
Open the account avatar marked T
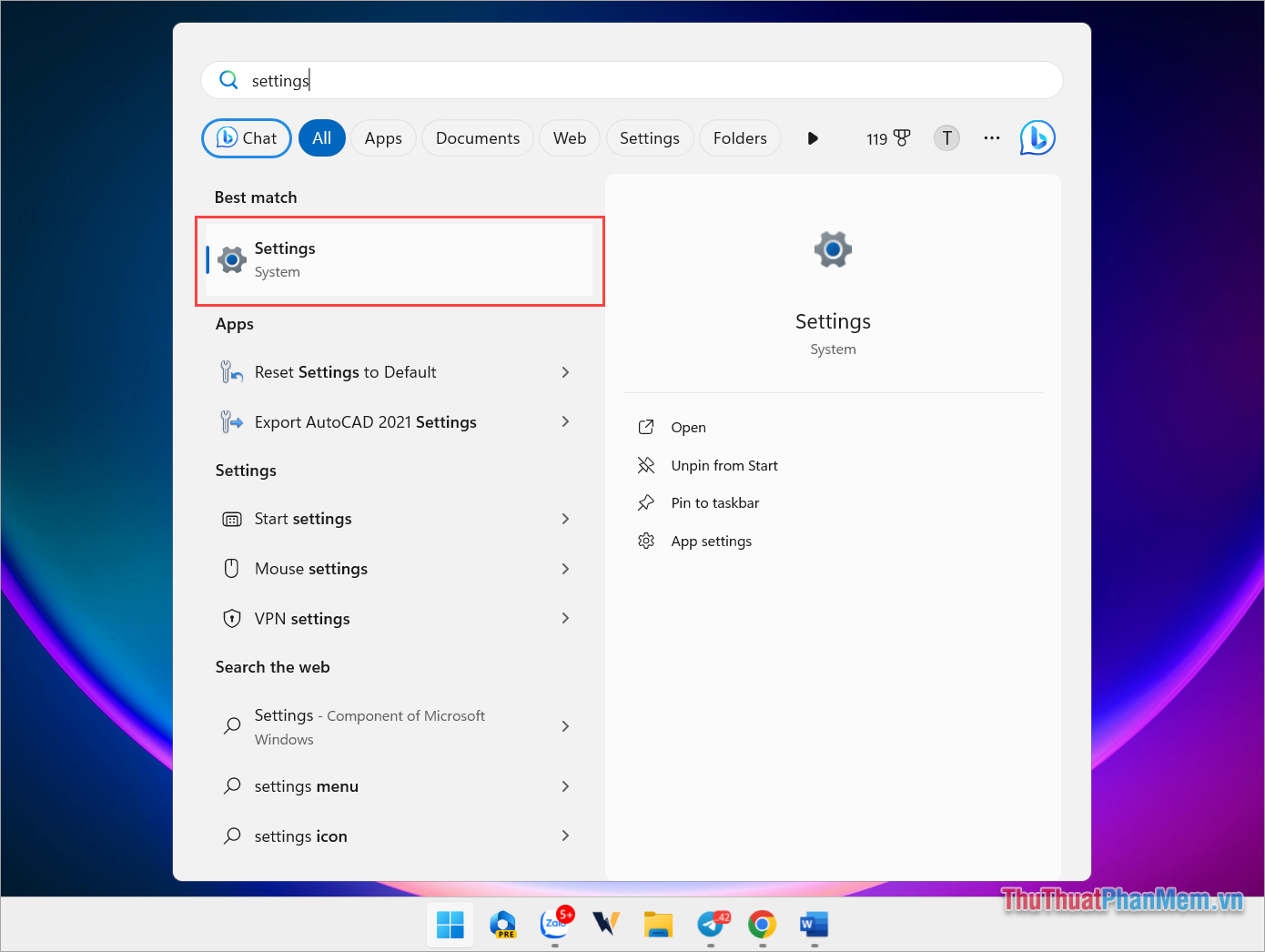click(x=946, y=137)
